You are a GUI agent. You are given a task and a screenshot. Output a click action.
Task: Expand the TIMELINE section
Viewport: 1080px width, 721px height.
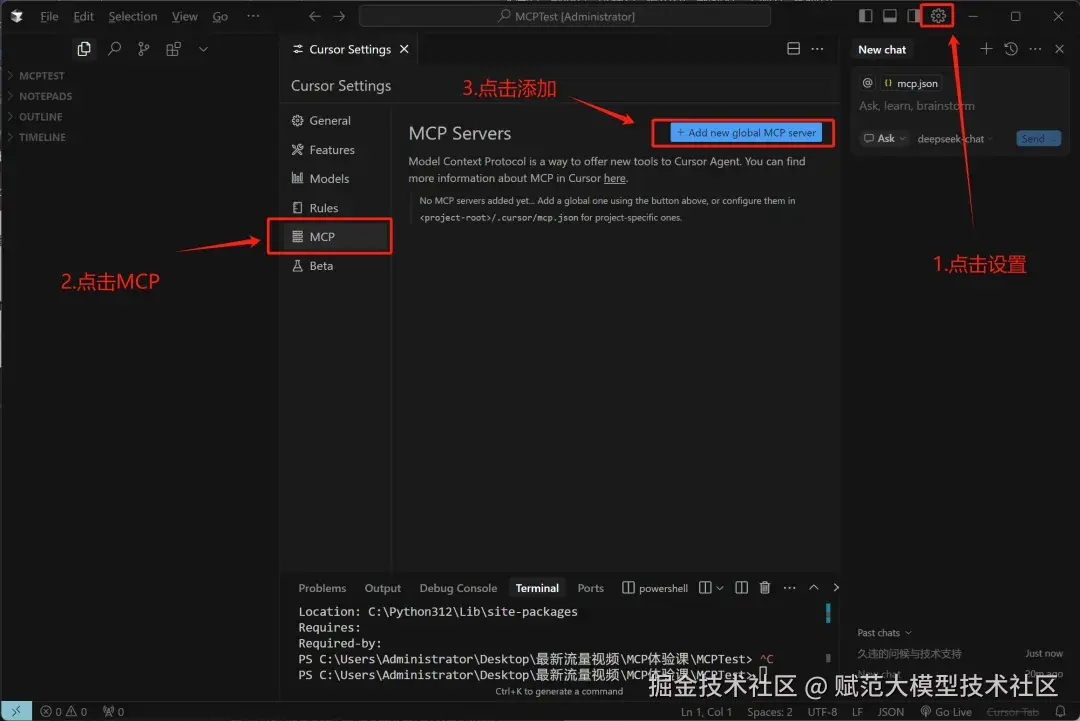click(42, 137)
